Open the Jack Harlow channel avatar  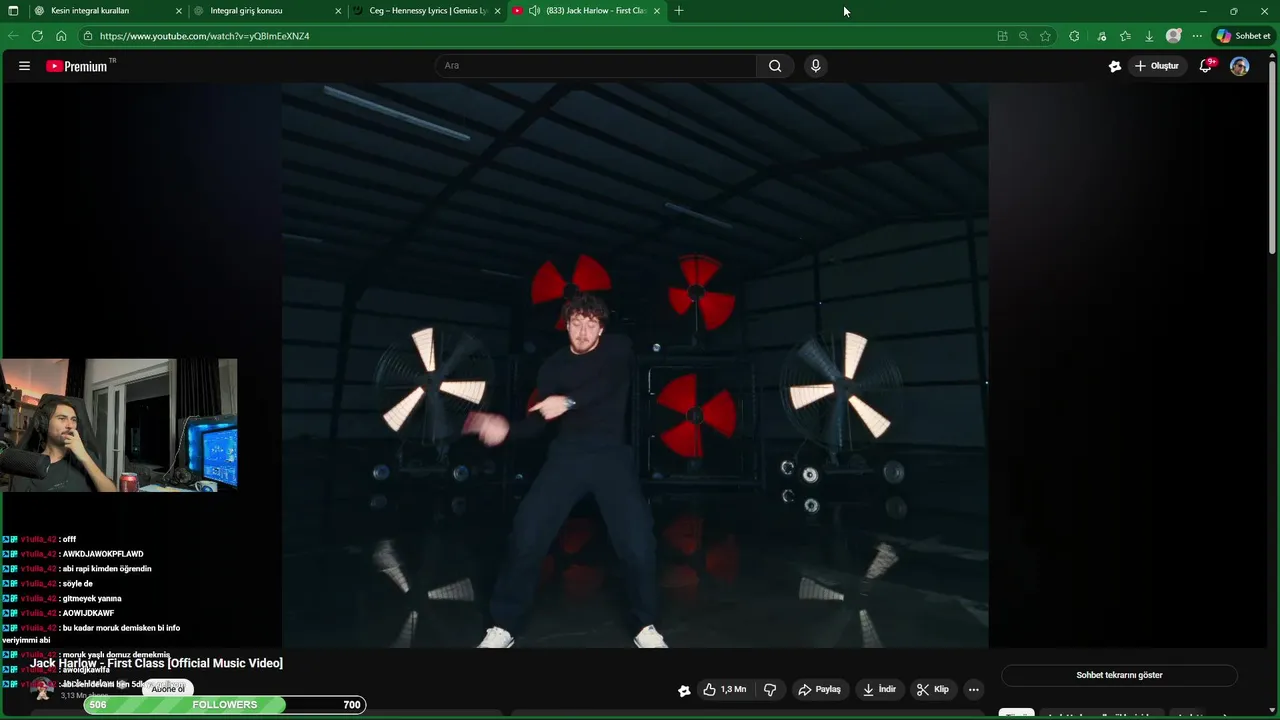pyautogui.click(x=42, y=688)
